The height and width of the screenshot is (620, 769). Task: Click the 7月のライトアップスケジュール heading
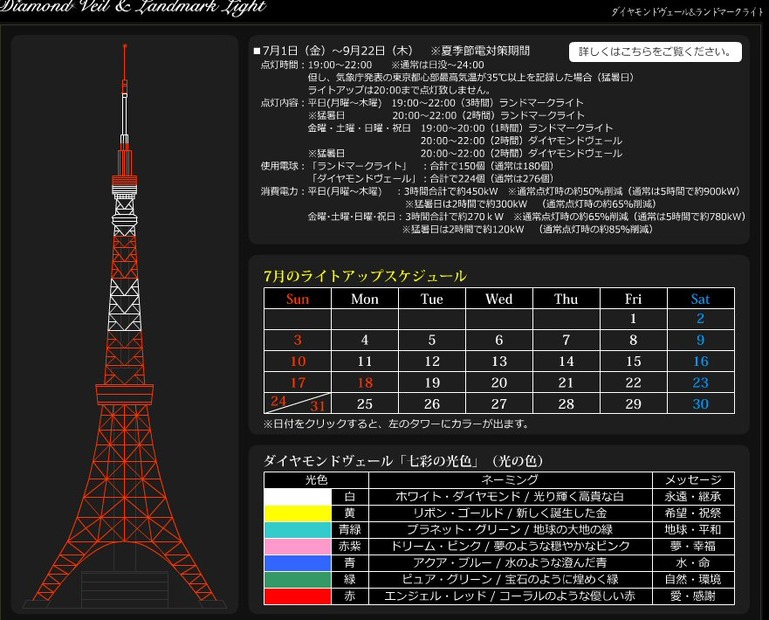(365, 276)
